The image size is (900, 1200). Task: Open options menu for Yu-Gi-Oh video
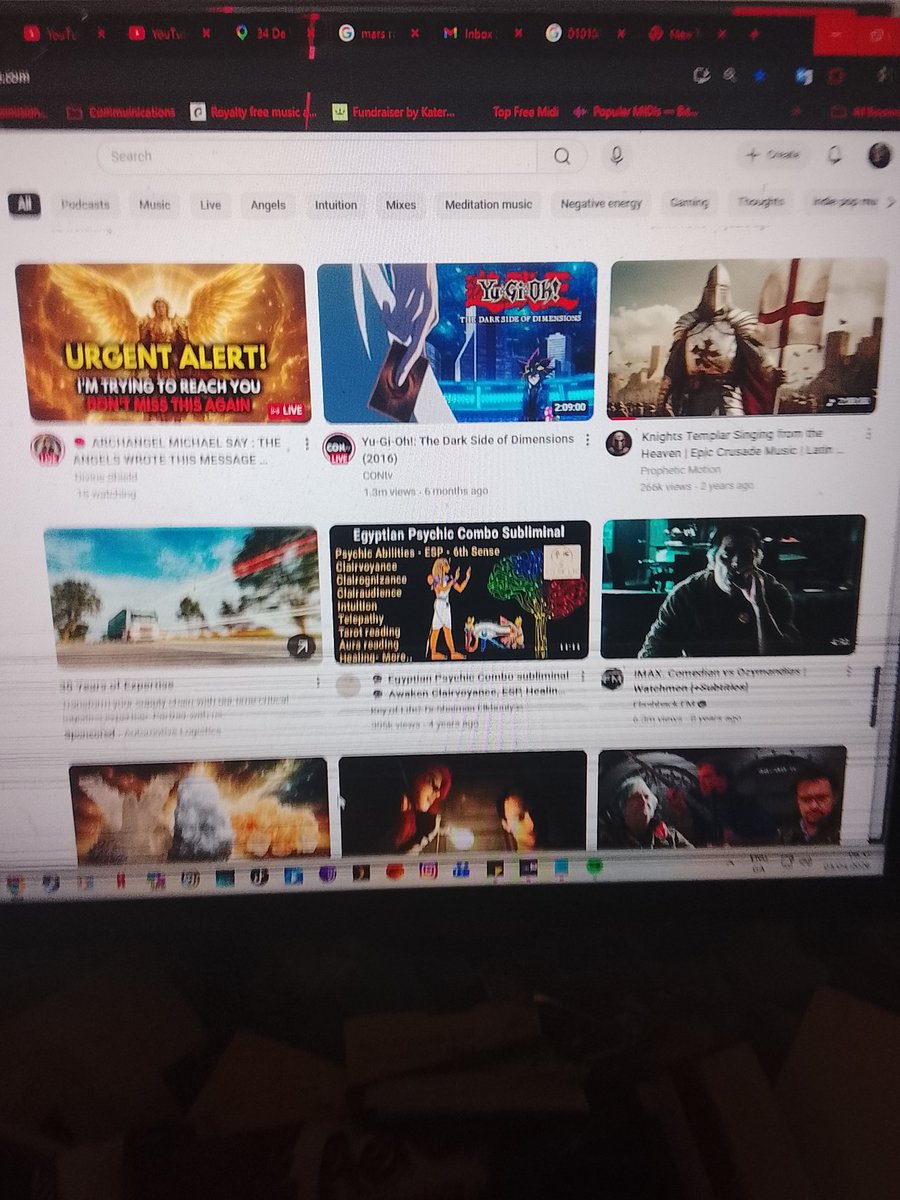tap(587, 440)
